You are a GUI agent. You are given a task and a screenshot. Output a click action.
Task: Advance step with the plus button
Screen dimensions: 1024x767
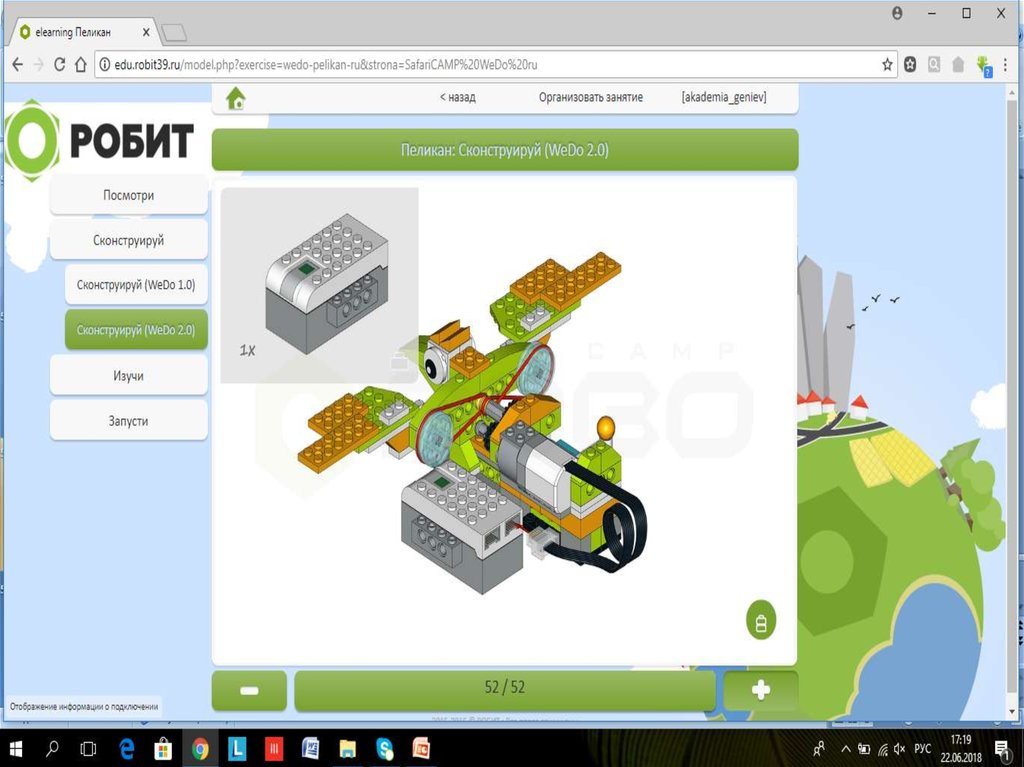pyautogui.click(x=760, y=691)
